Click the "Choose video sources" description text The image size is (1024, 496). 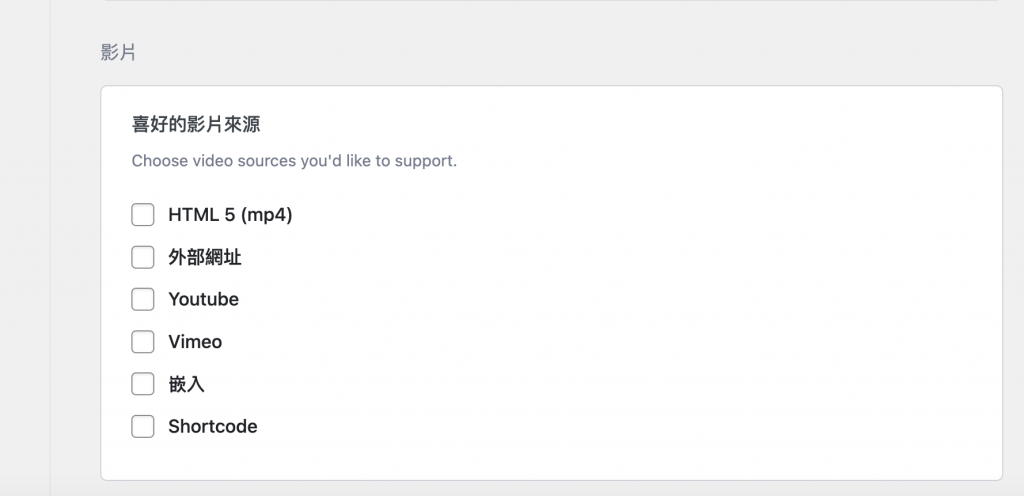coord(294,160)
